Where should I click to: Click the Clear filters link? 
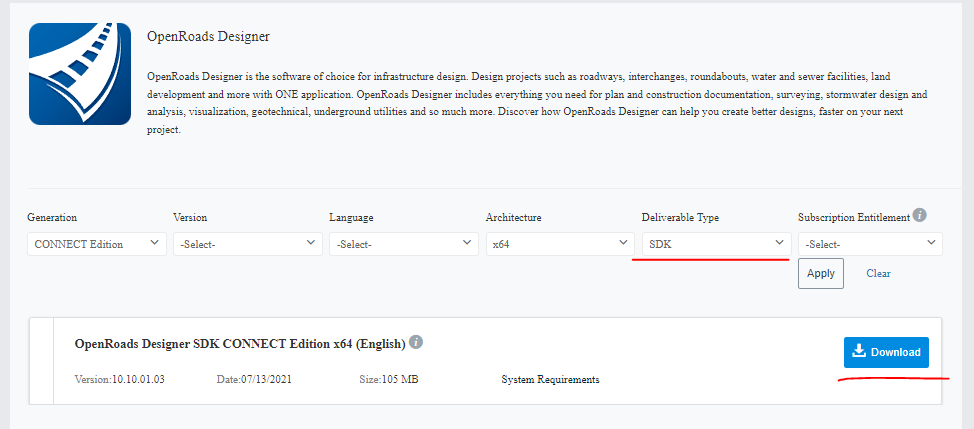point(878,273)
